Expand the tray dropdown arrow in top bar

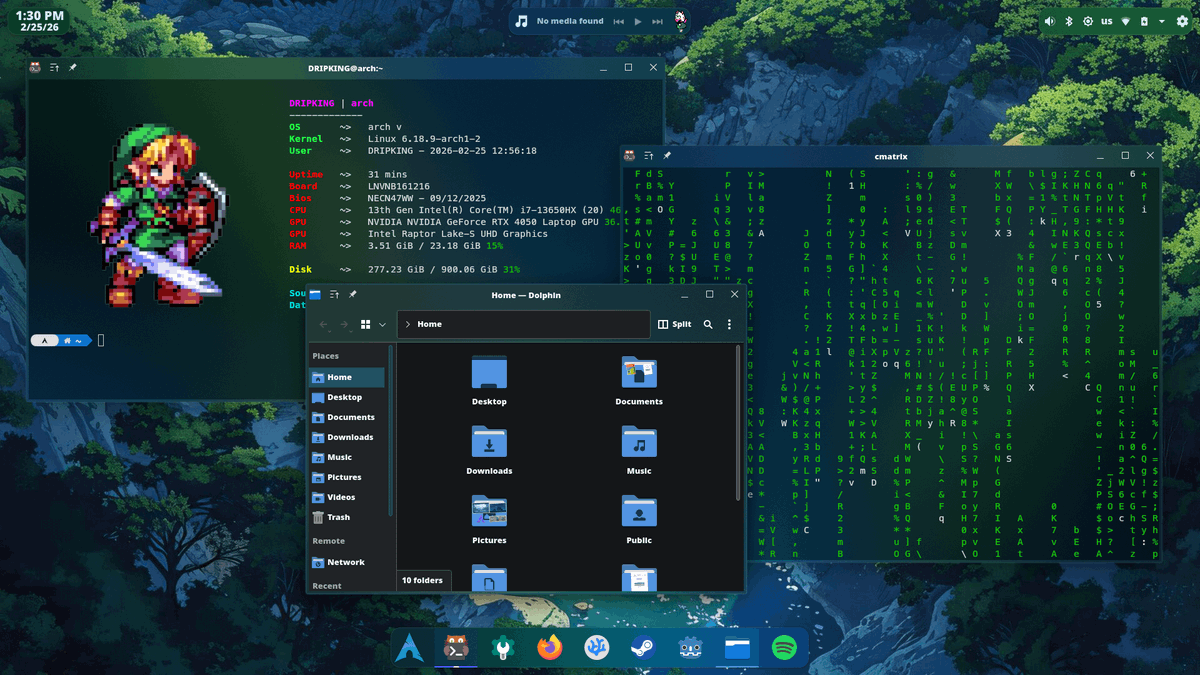(x=1162, y=21)
